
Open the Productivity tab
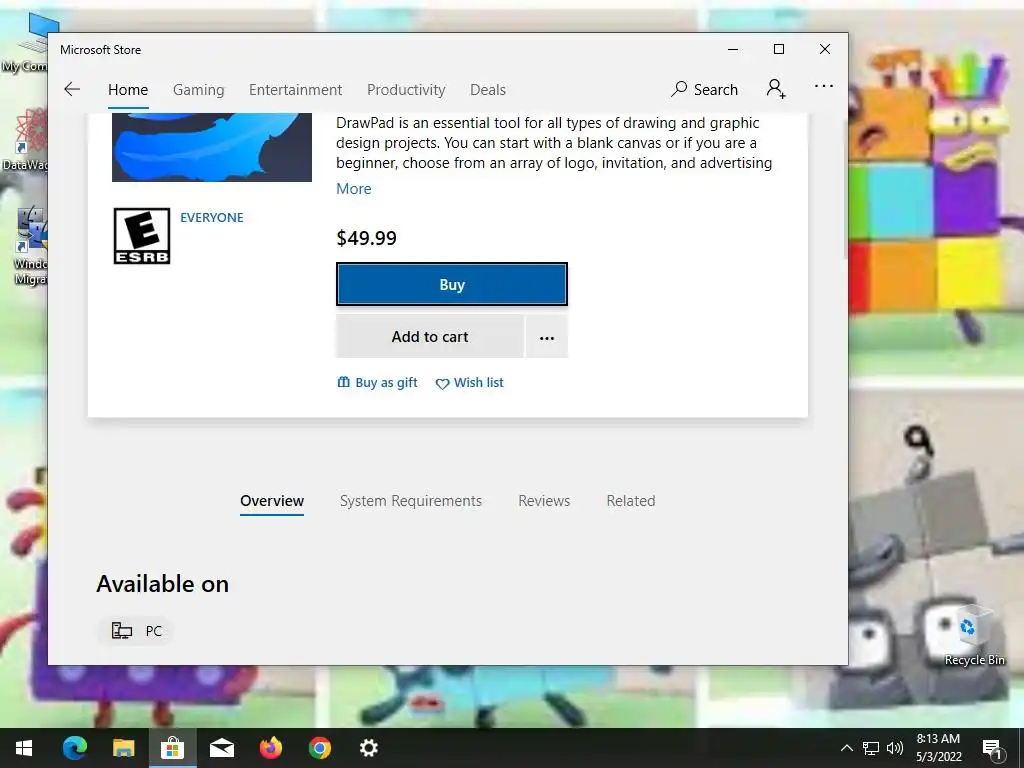pyautogui.click(x=406, y=89)
